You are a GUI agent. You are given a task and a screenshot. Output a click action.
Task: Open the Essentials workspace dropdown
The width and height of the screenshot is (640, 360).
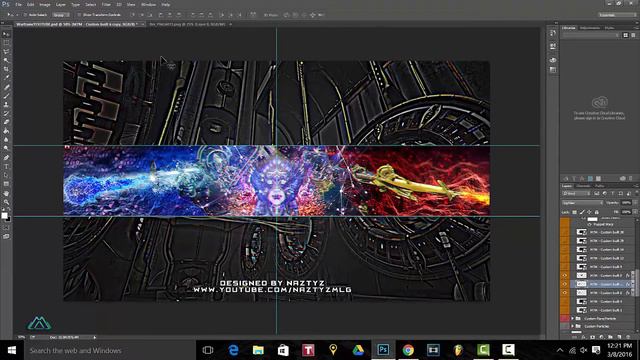pyautogui.click(x=617, y=15)
